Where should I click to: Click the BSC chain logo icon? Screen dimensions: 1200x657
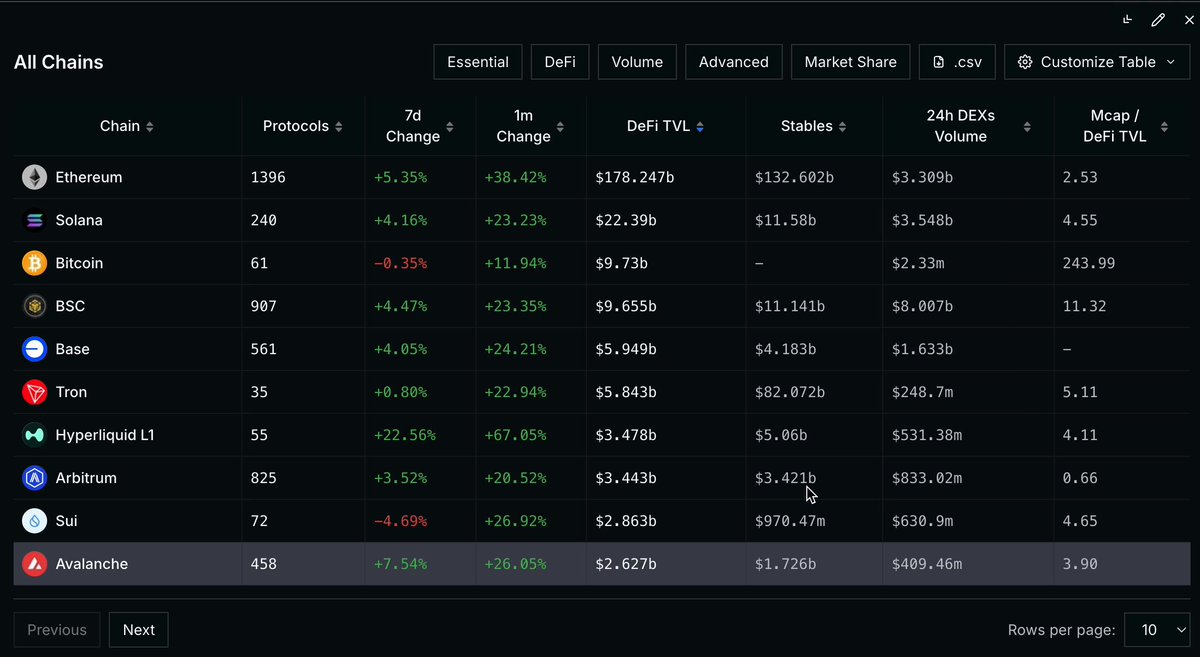(x=35, y=306)
